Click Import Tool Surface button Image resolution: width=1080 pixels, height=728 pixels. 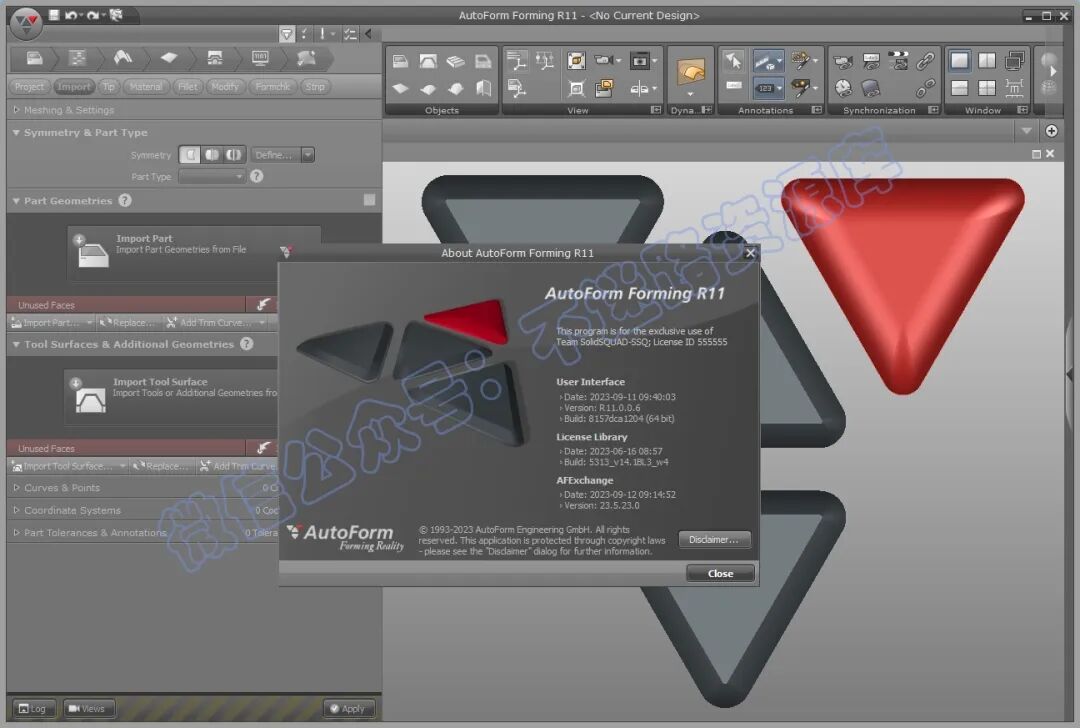[171, 396]
